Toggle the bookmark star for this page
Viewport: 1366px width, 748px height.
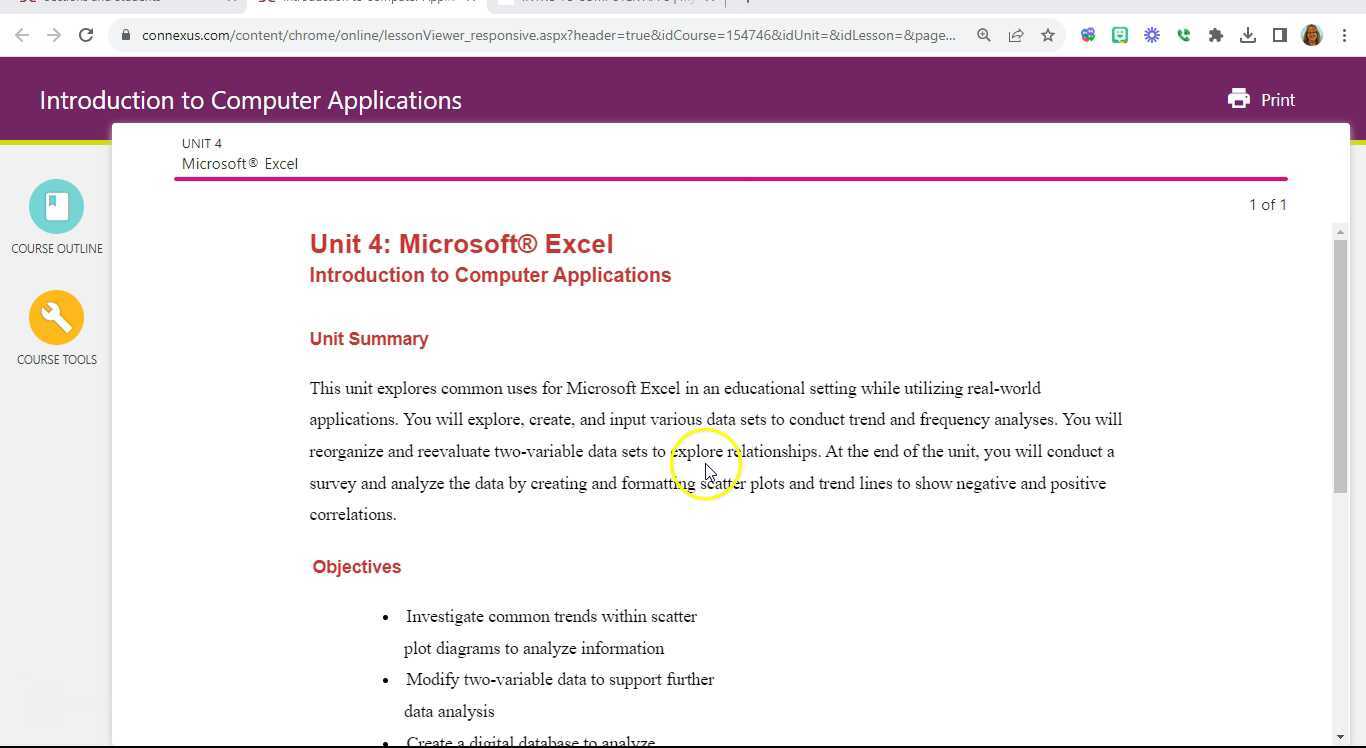1048,34
